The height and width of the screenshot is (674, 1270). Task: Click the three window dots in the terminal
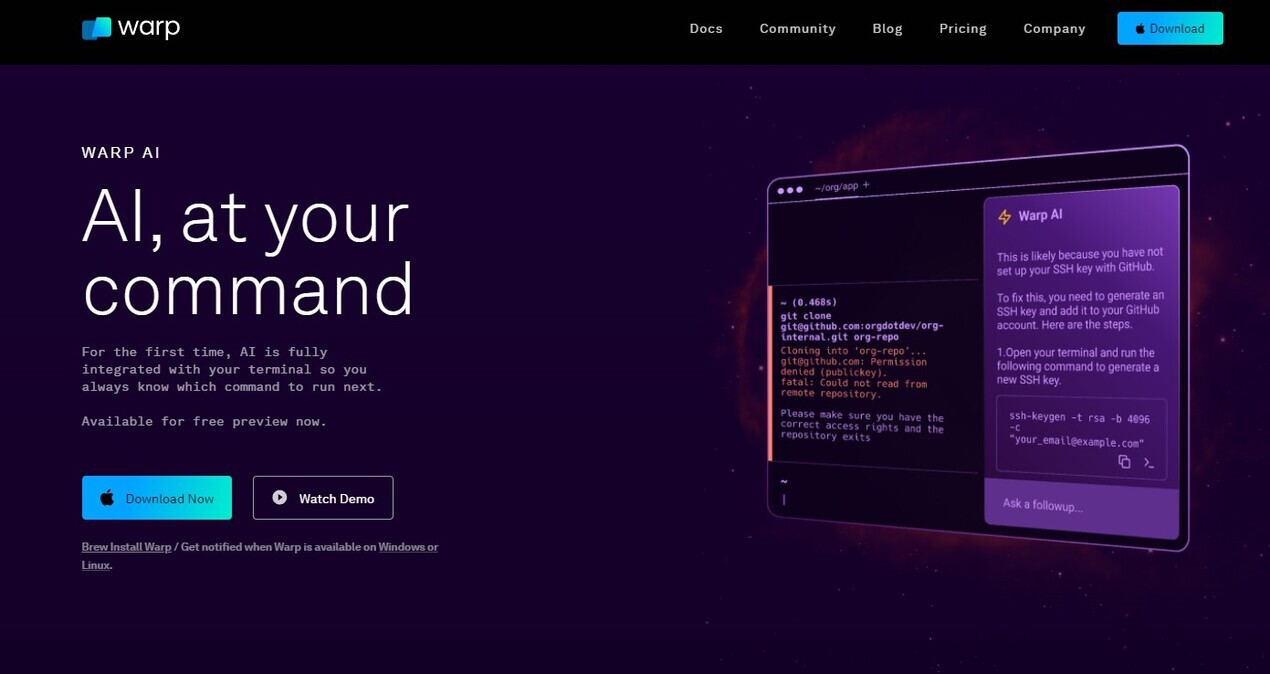tap(789, 190)
